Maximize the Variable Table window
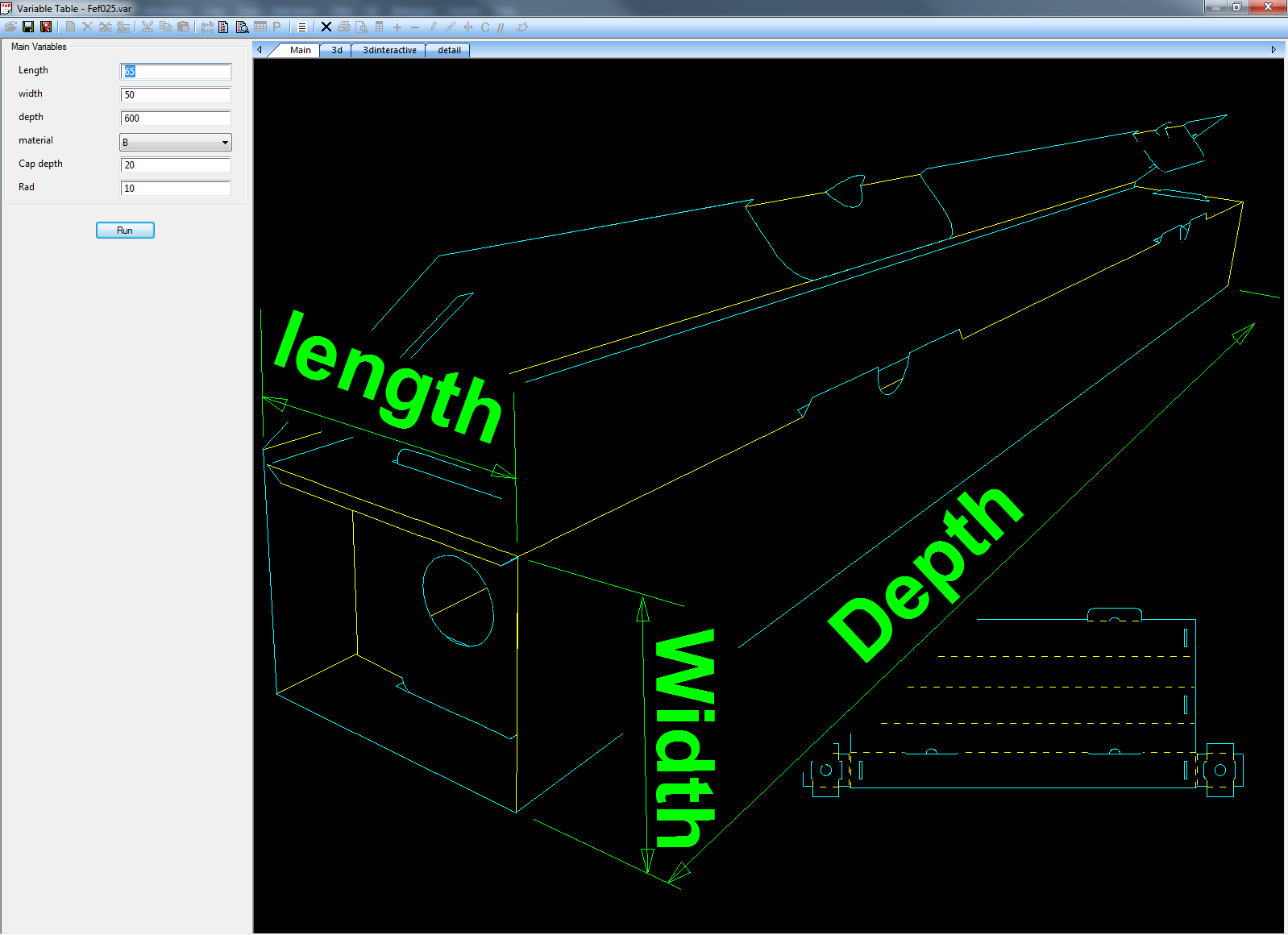 click(1236, 6)
